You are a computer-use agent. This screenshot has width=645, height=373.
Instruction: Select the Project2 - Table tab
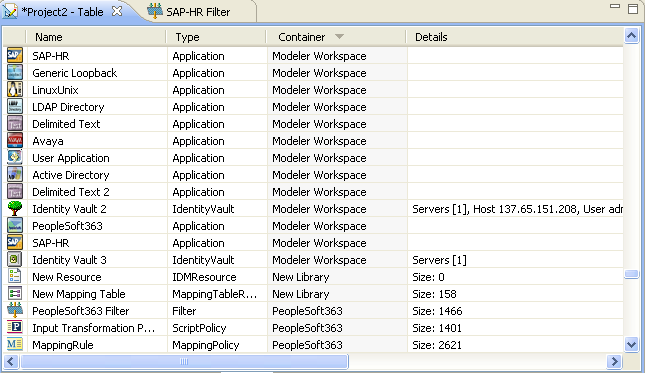62,12
